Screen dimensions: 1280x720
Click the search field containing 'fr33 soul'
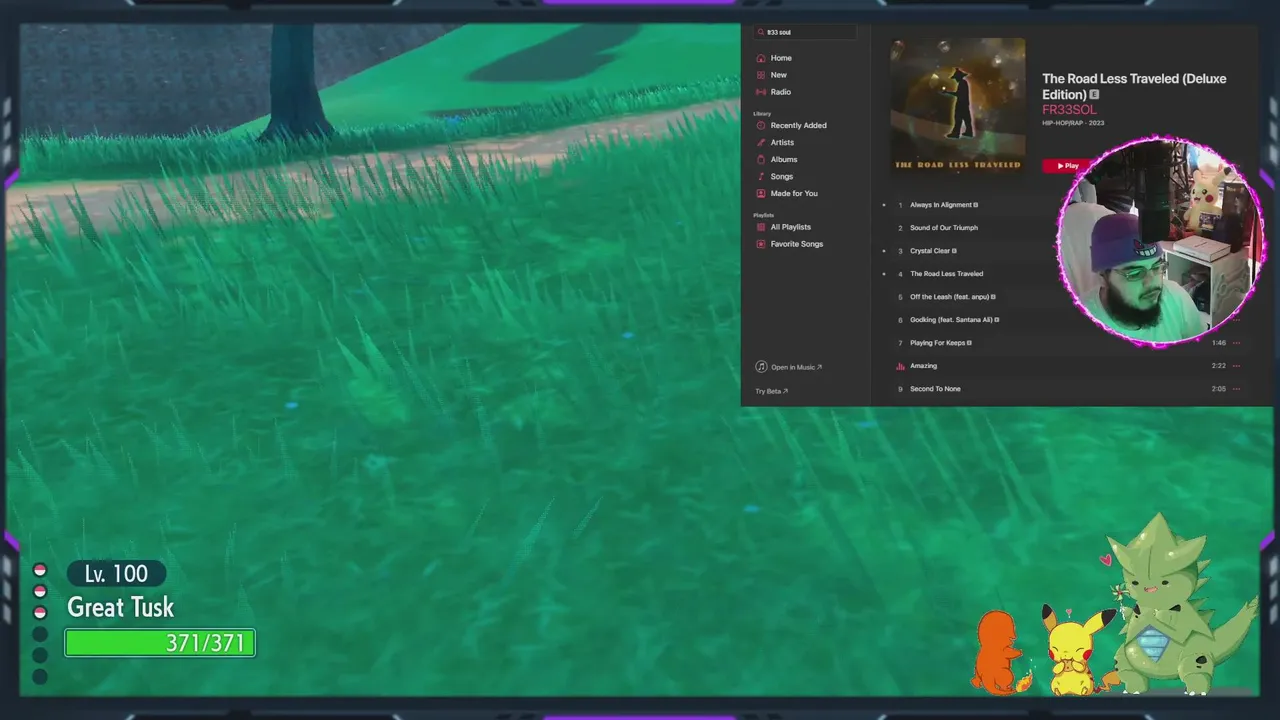click(x=805, y=32)
